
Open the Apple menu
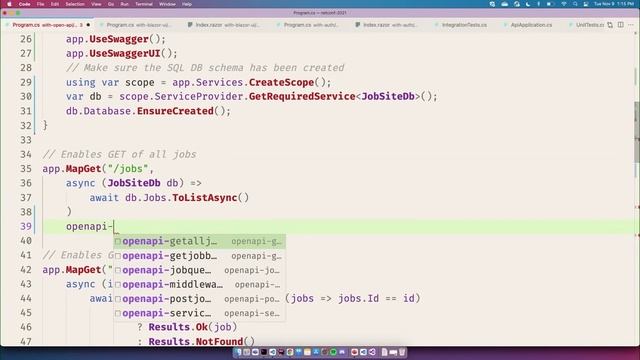coord(9,4)
